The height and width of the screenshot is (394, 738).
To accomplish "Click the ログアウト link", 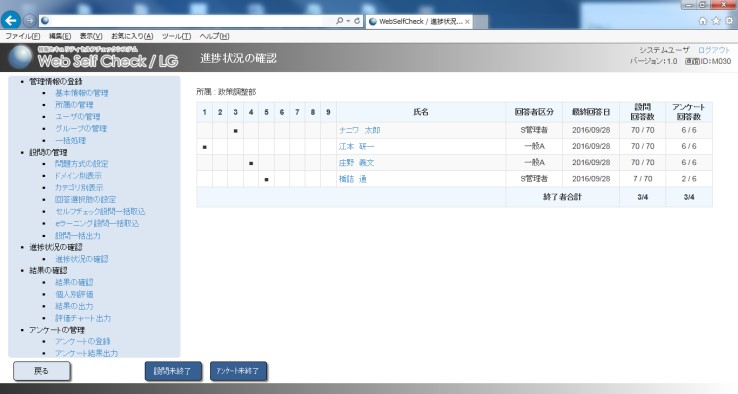I will click(714, 50).
